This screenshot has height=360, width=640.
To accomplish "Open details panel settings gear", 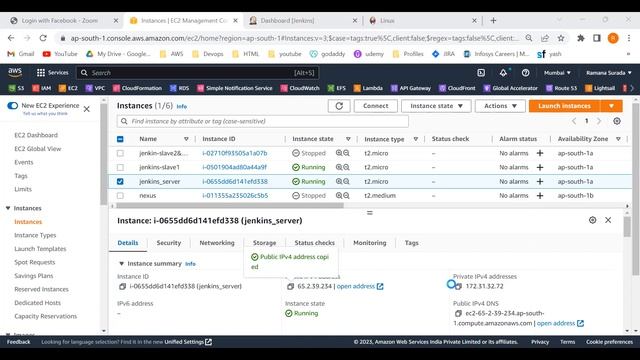I will [x=593, y=220].
